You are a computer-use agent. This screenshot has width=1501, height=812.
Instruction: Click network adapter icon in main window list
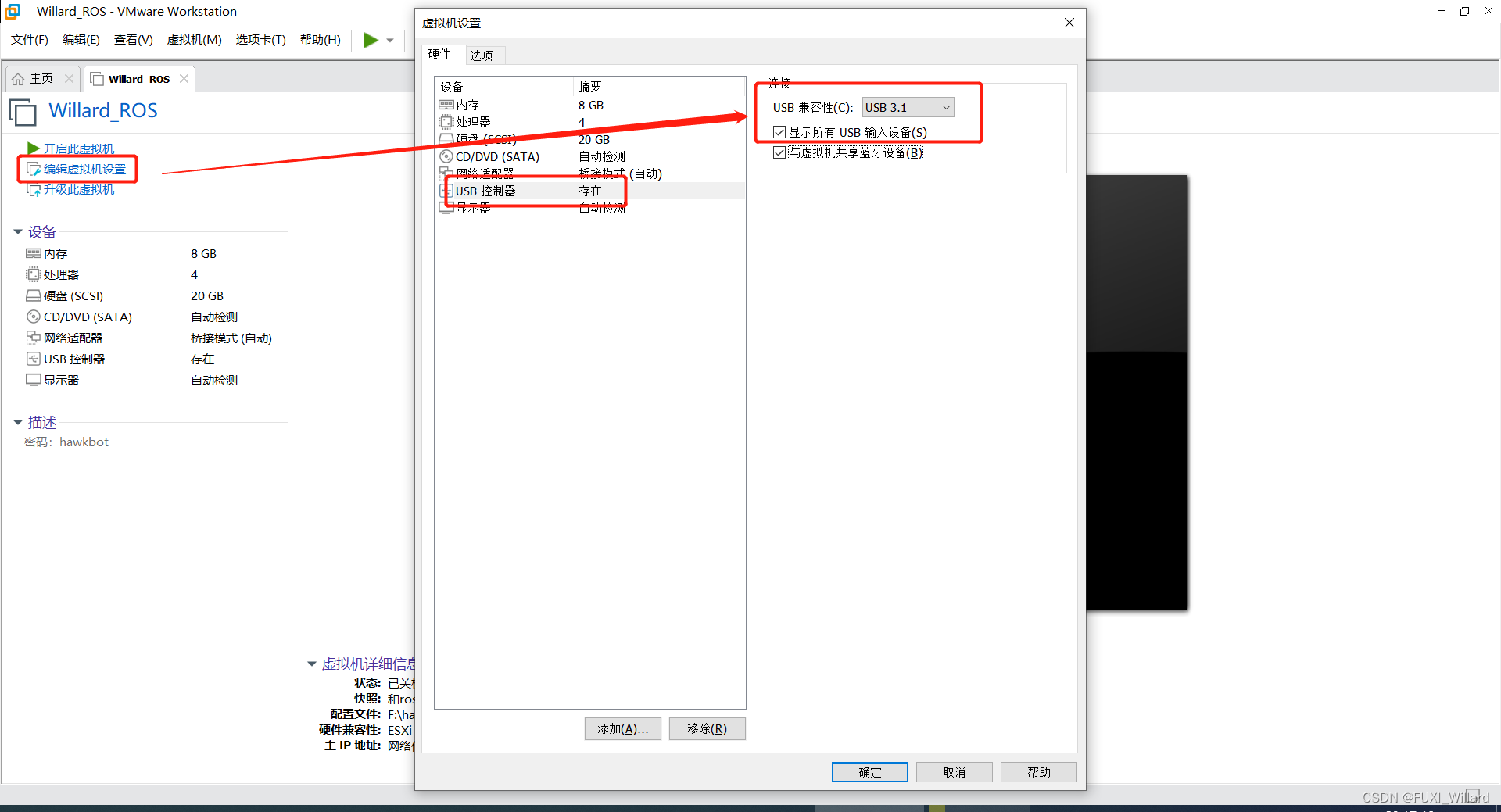pos(34,338)
